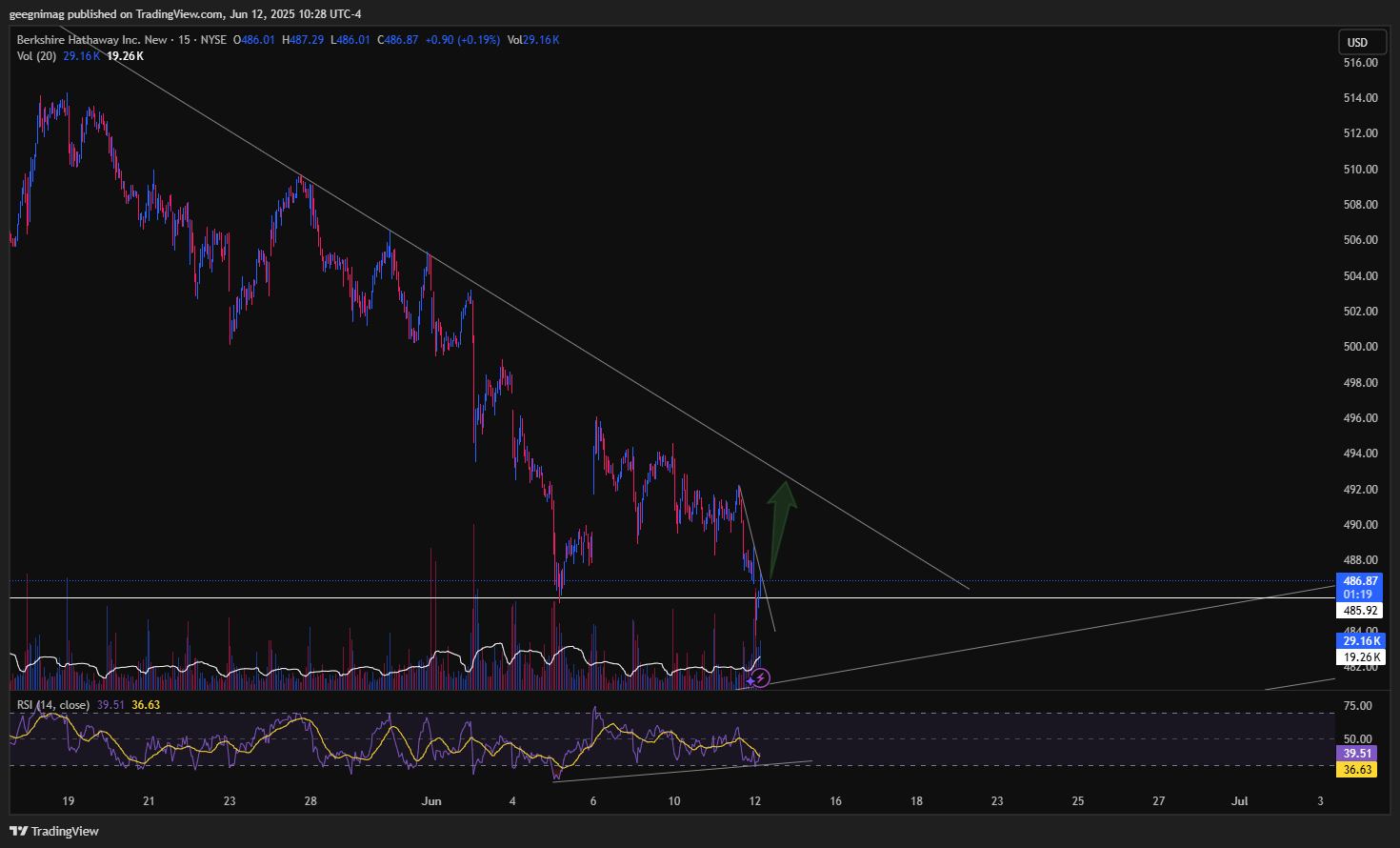
Task: Click the 36.63 value in RSI legend
Action: click(146, 705)
